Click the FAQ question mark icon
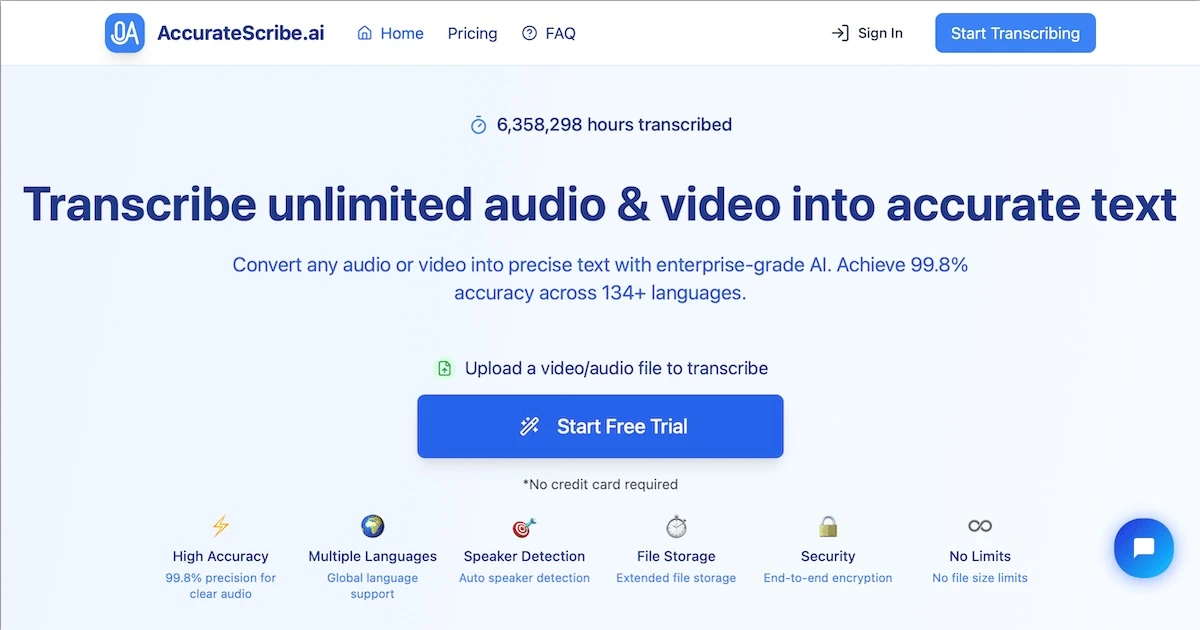This screenshot has height=630, width=1200. [527, 33]
